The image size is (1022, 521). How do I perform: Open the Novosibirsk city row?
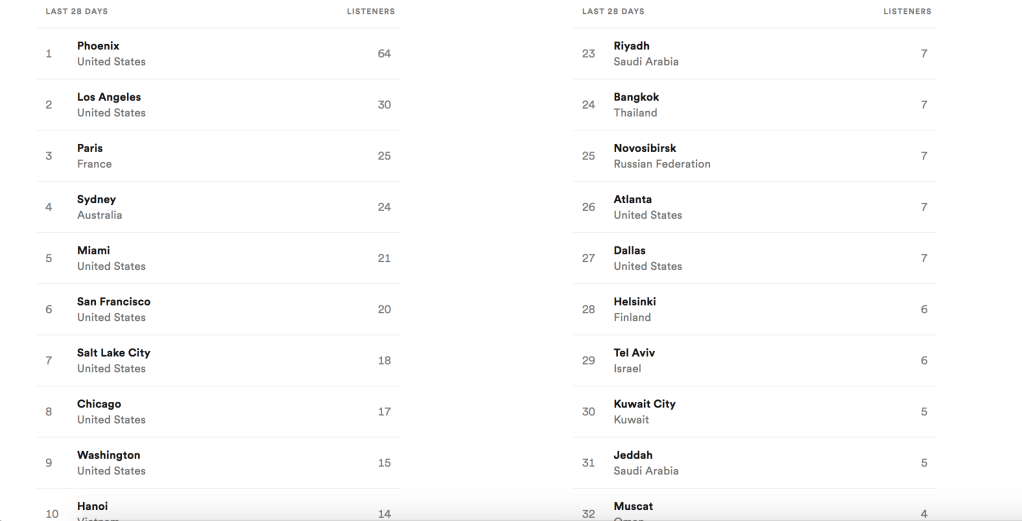tap(754, 156)
